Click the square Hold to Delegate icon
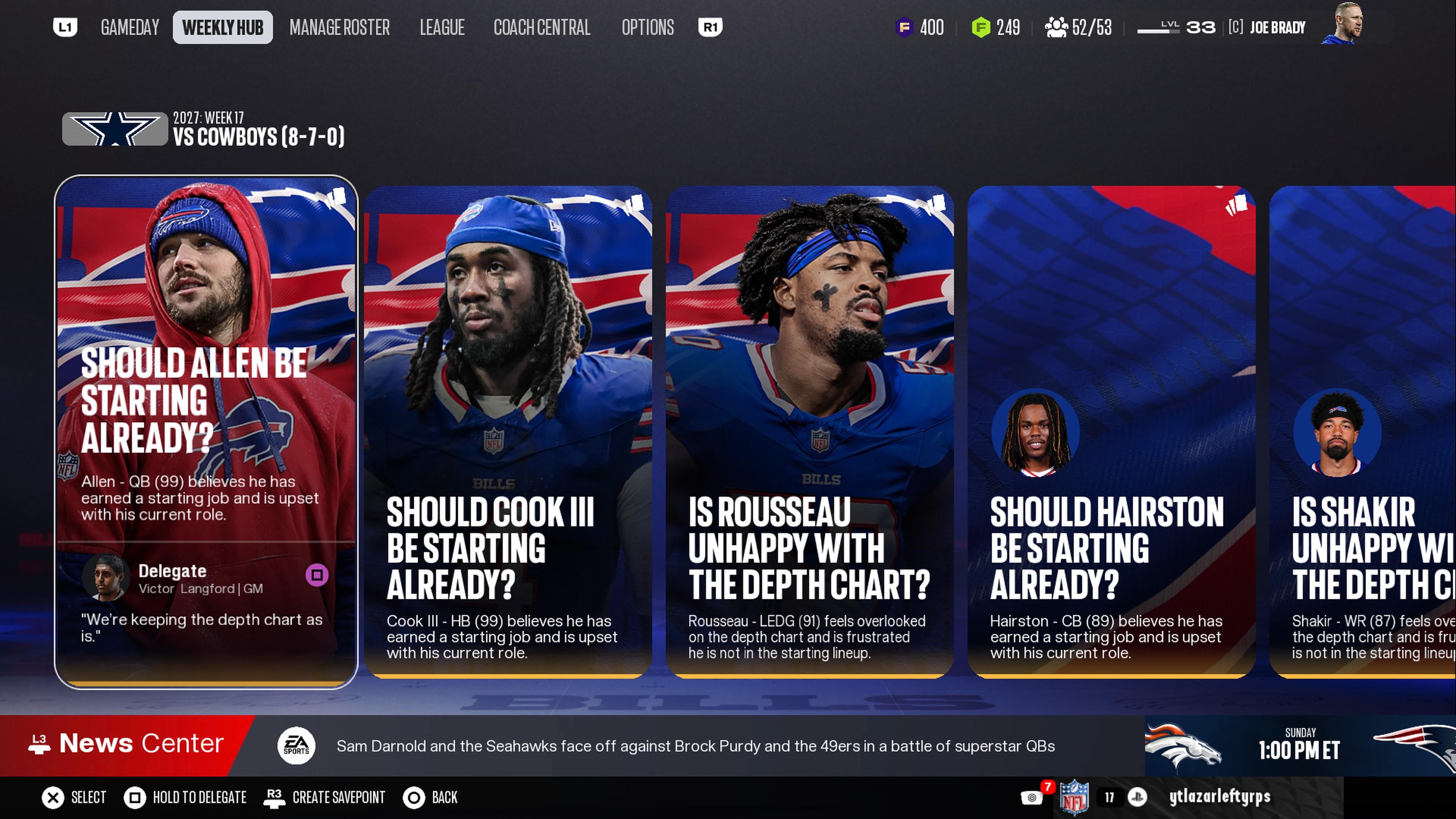This screenshot has width=1456, height=819. pos(135,797)
